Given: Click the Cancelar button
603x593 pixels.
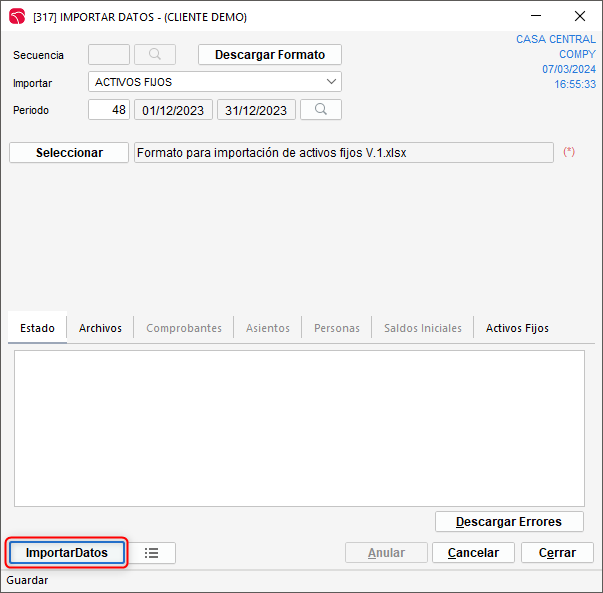Looking at the screenshot, I should [x=474, y=553].
